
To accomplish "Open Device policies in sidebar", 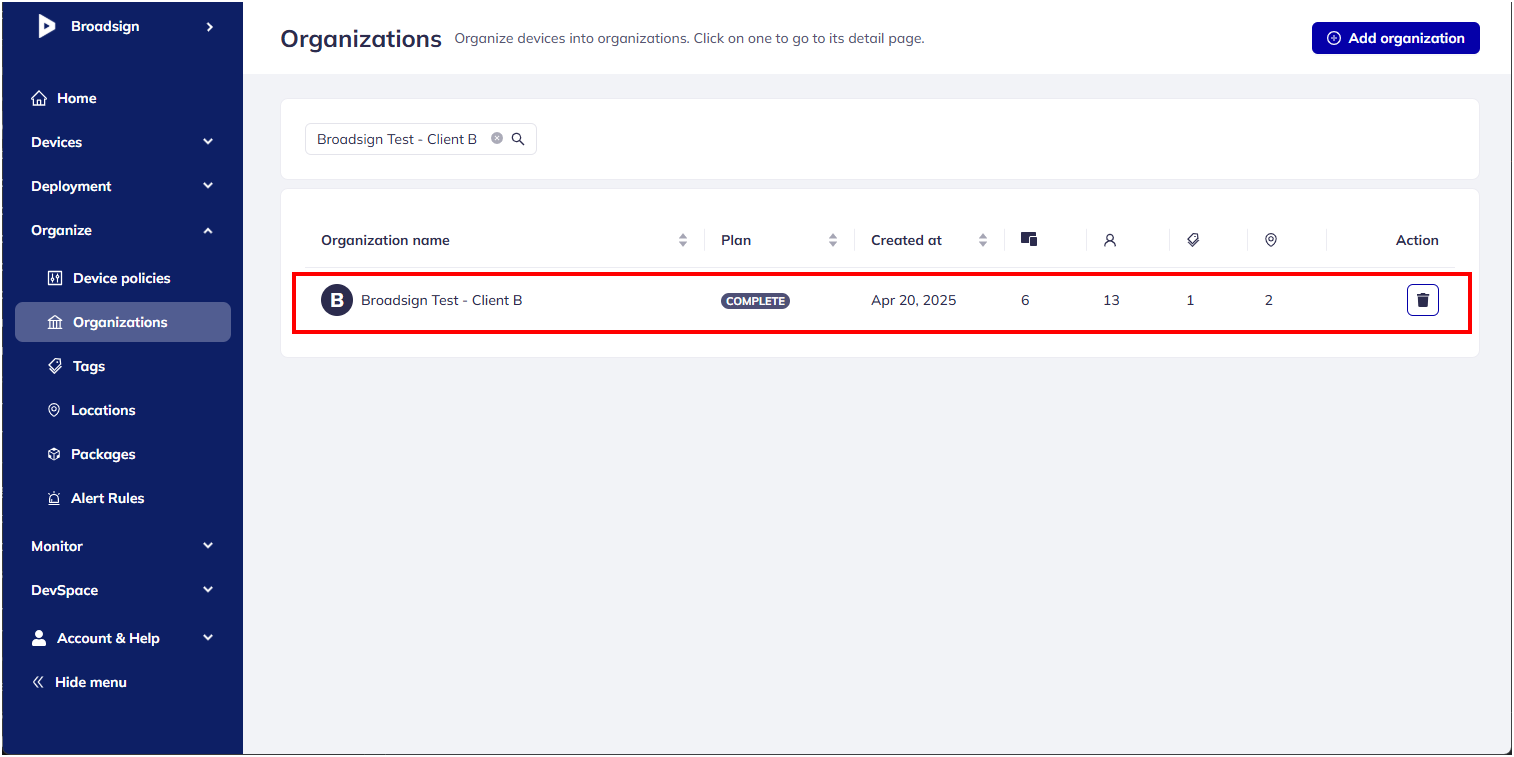I will (x=121, y=278).
